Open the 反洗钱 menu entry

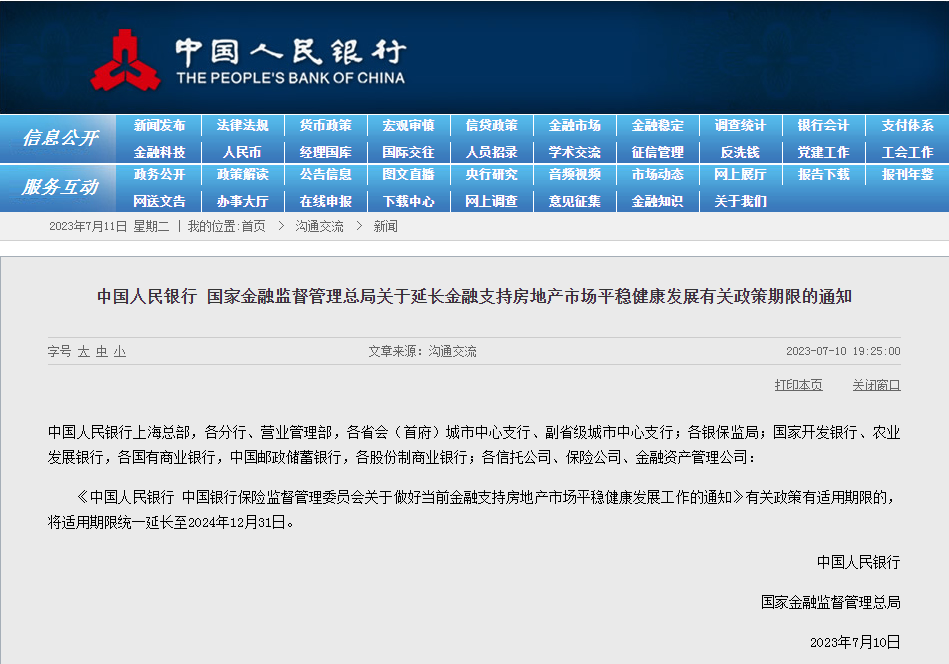coord(740,152)
